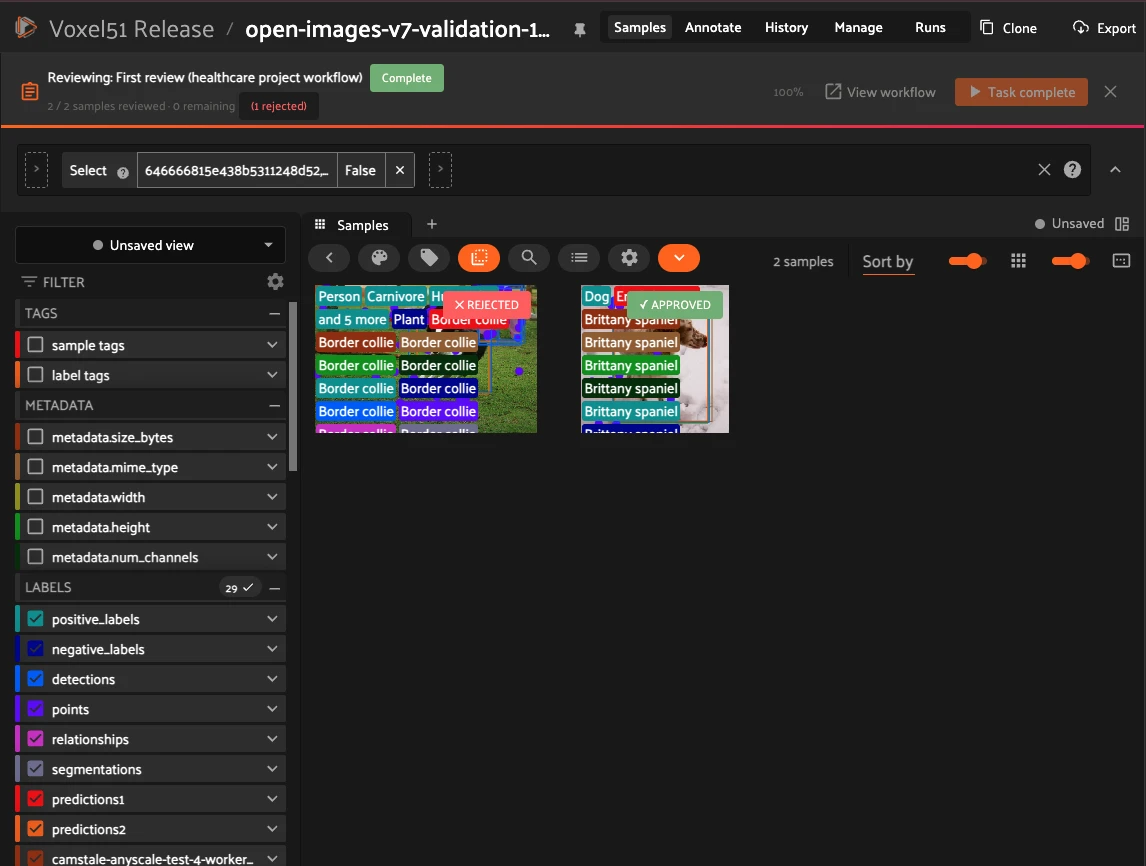Click the green Complete button
The width and height of the screenshot is (1146, 866).
pyautogui.click(x=406, y=78)
